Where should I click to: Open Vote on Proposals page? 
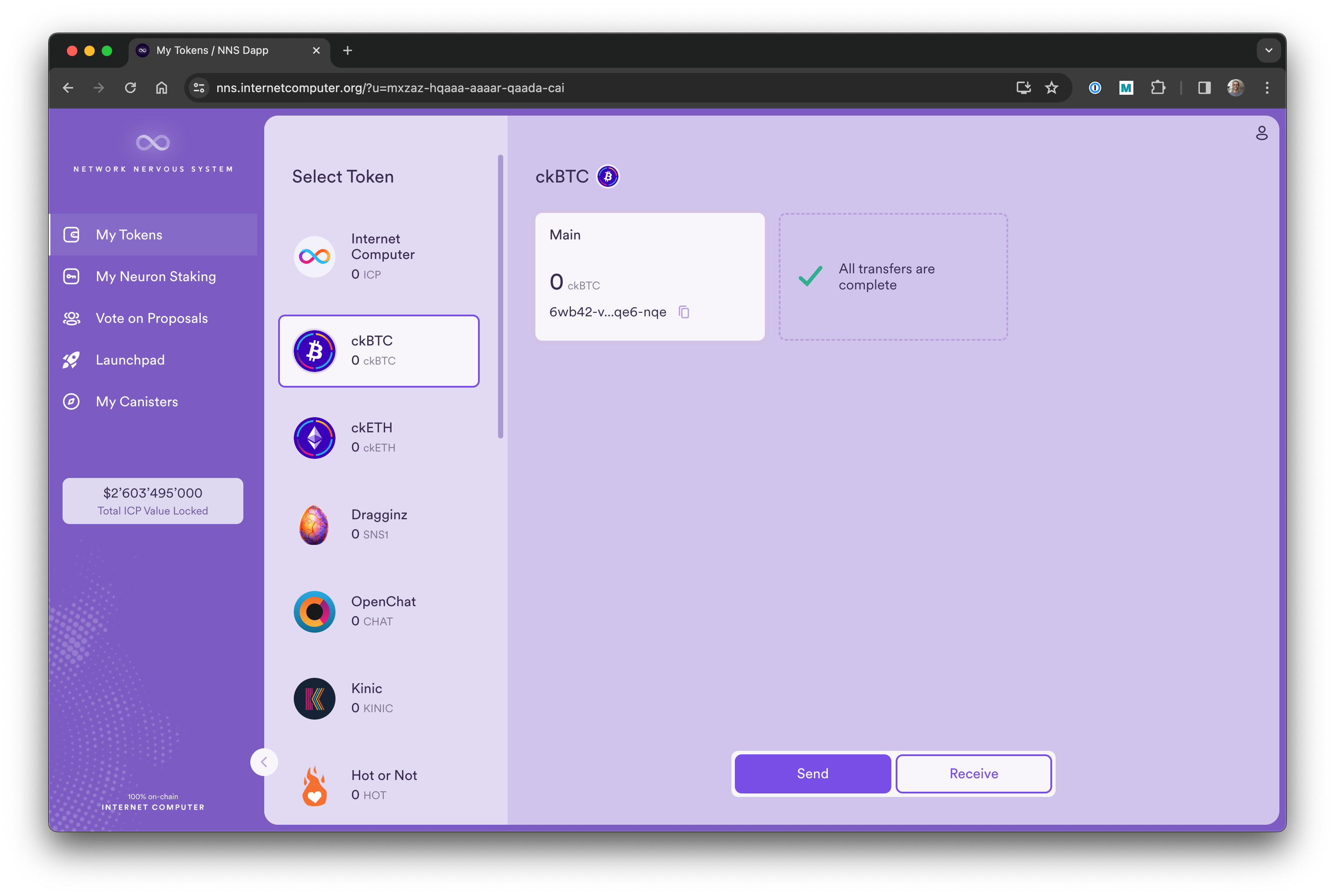point(151,318)
